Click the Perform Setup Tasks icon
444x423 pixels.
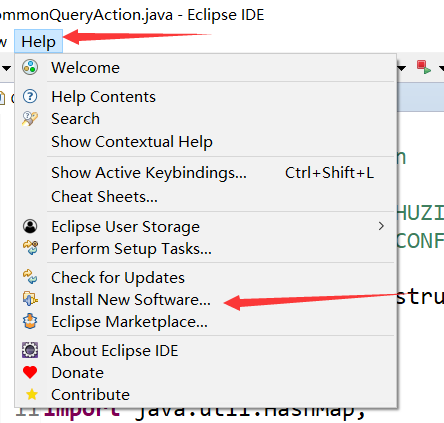click(30, 248)
